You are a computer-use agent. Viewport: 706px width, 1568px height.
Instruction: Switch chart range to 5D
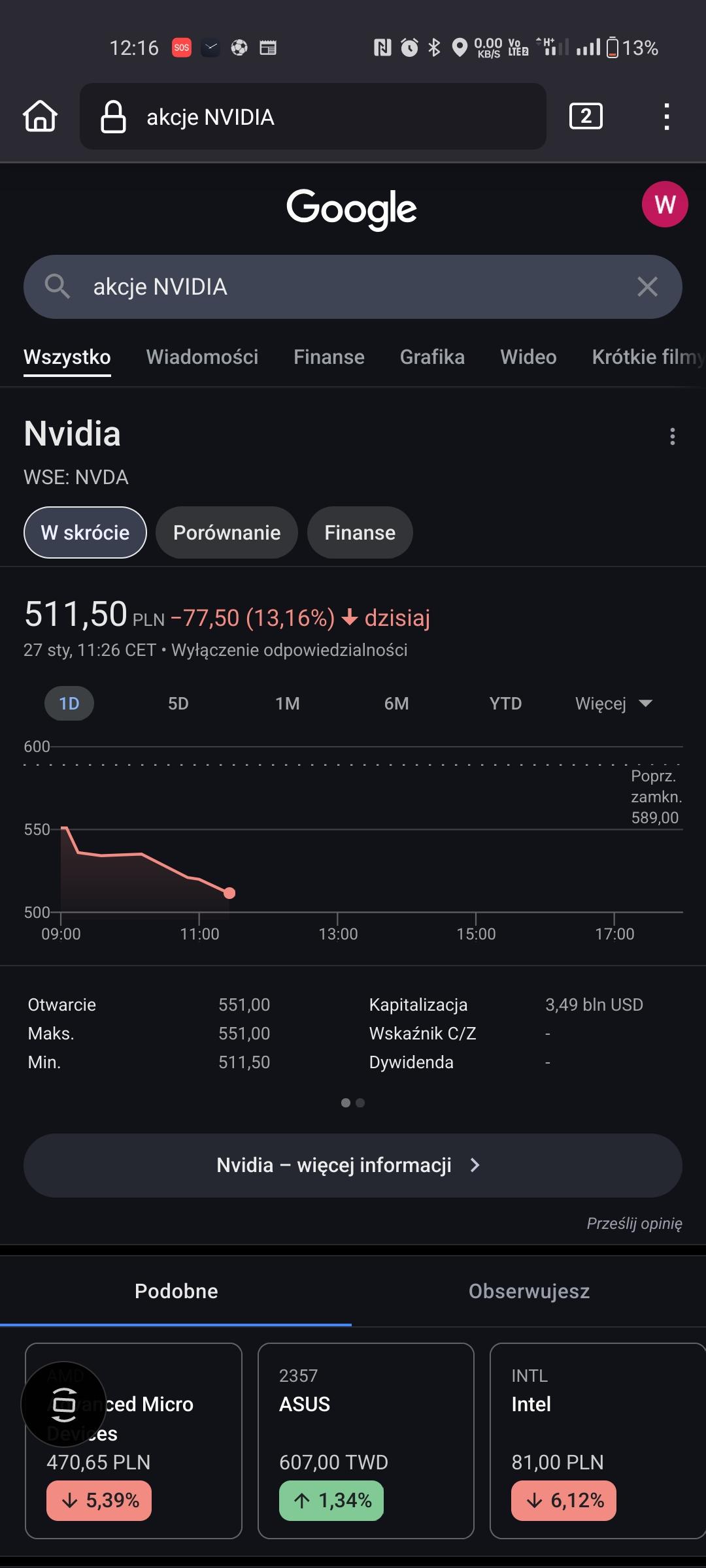pos(178,704)
